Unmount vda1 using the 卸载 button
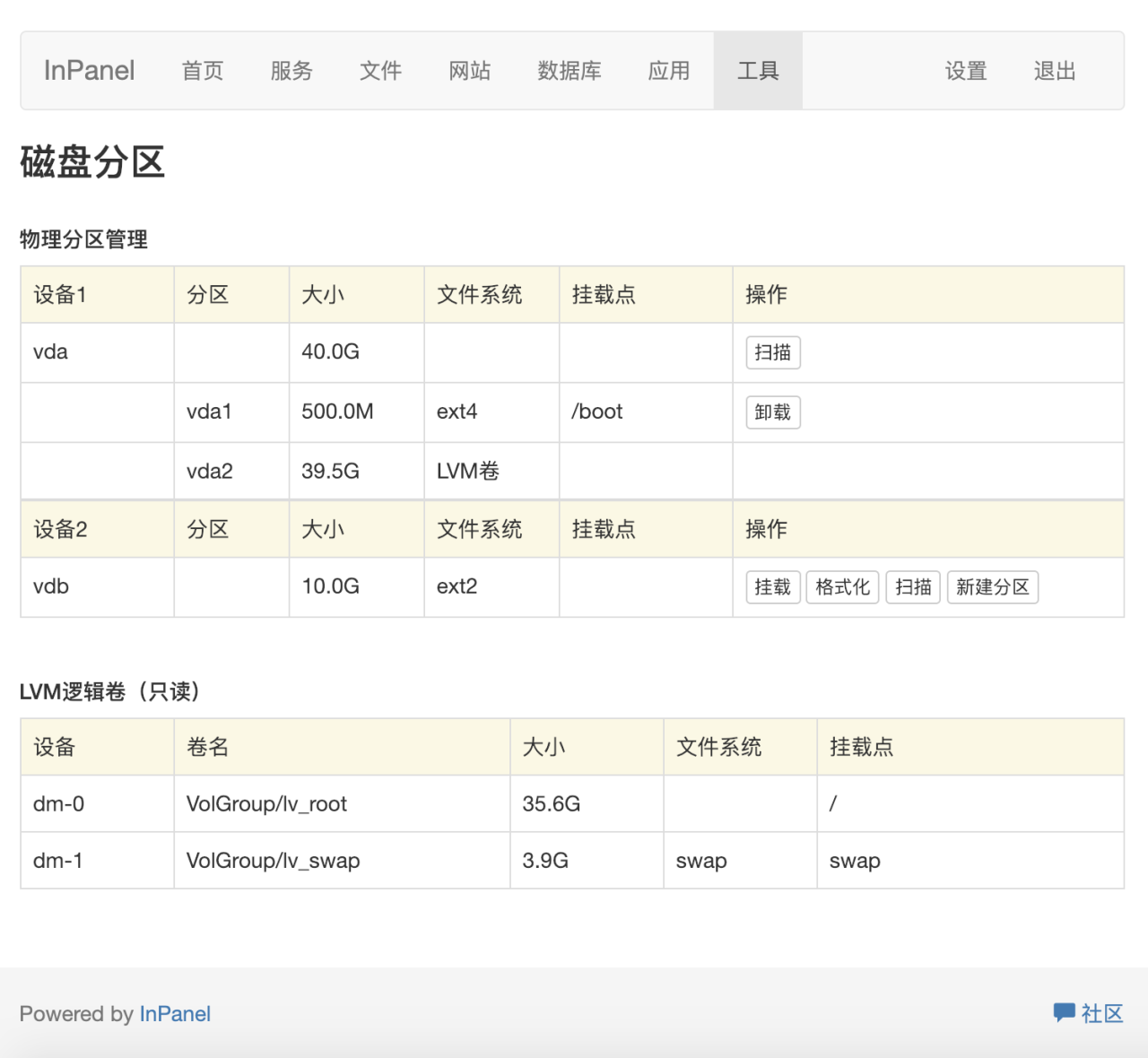 coord(772,412)
